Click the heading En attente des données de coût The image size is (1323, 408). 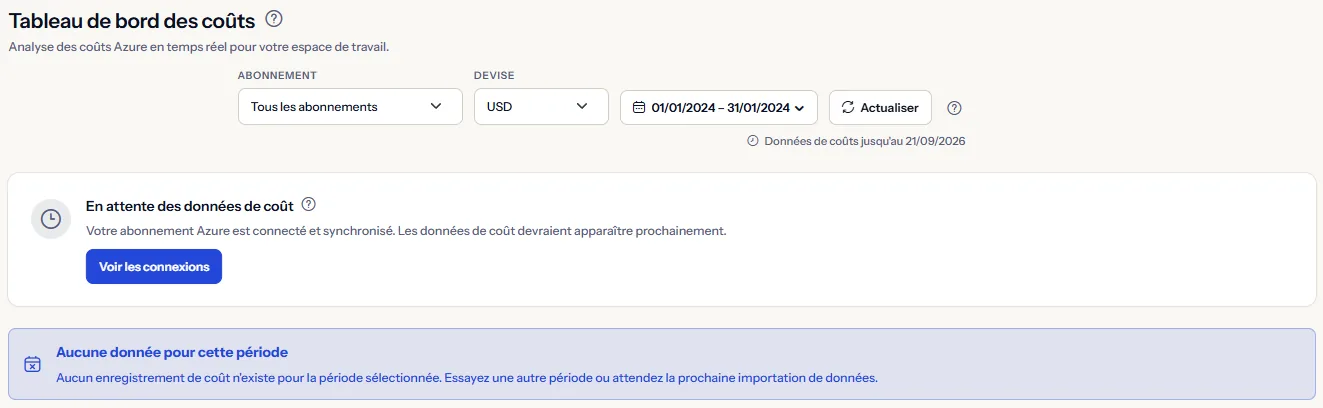[190, 206]
